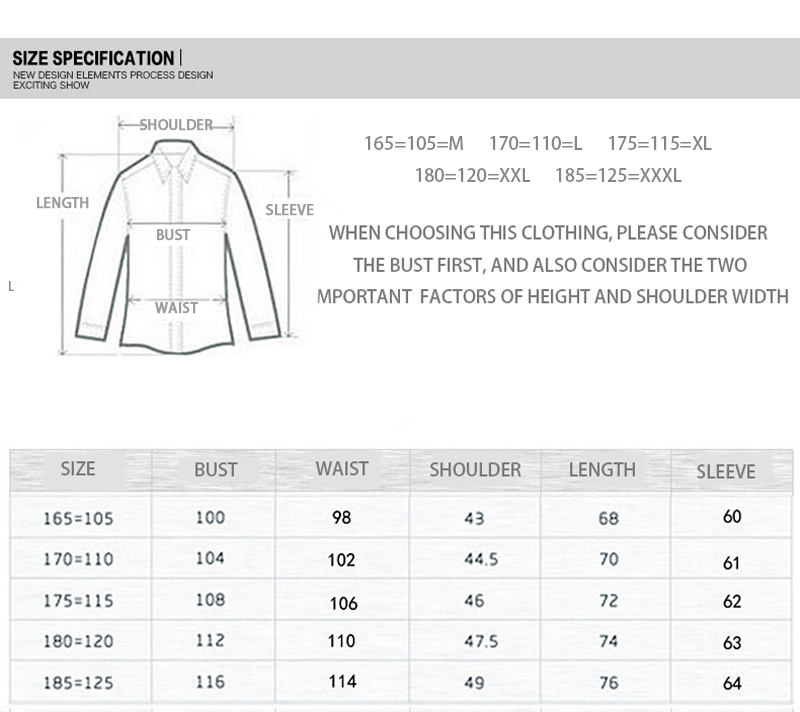Click the BUST label inside the shirt
Screen dimensions: 800x712
pos(173,235)
